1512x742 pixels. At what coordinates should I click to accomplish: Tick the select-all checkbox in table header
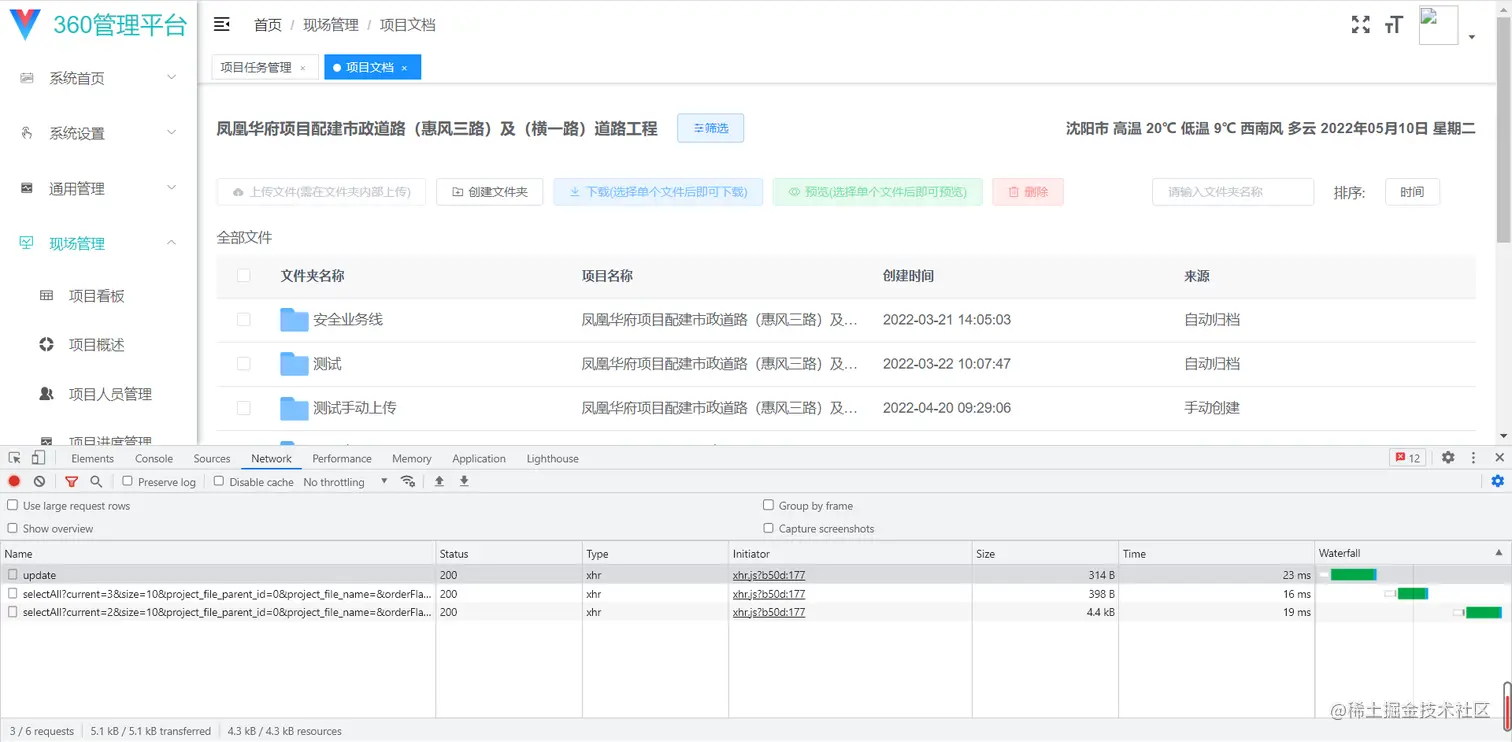pyautogui.click(x=244, y=276)
